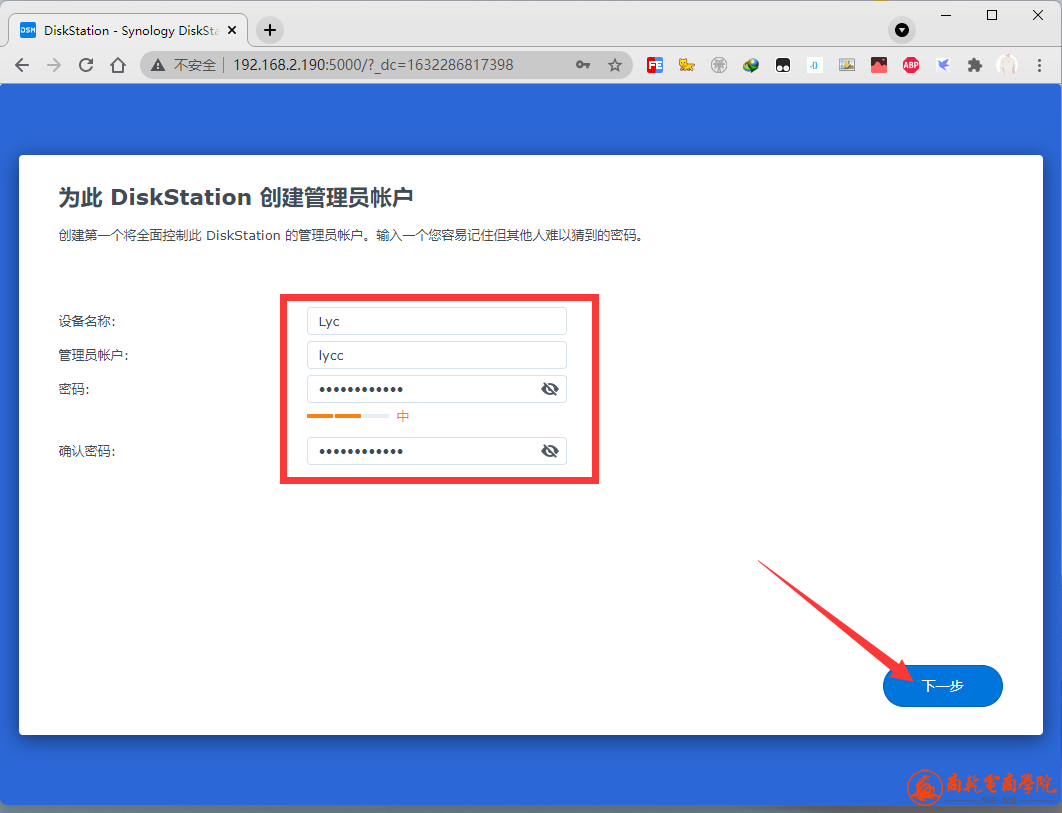Click the password strength meter bar

click(347, 416)
